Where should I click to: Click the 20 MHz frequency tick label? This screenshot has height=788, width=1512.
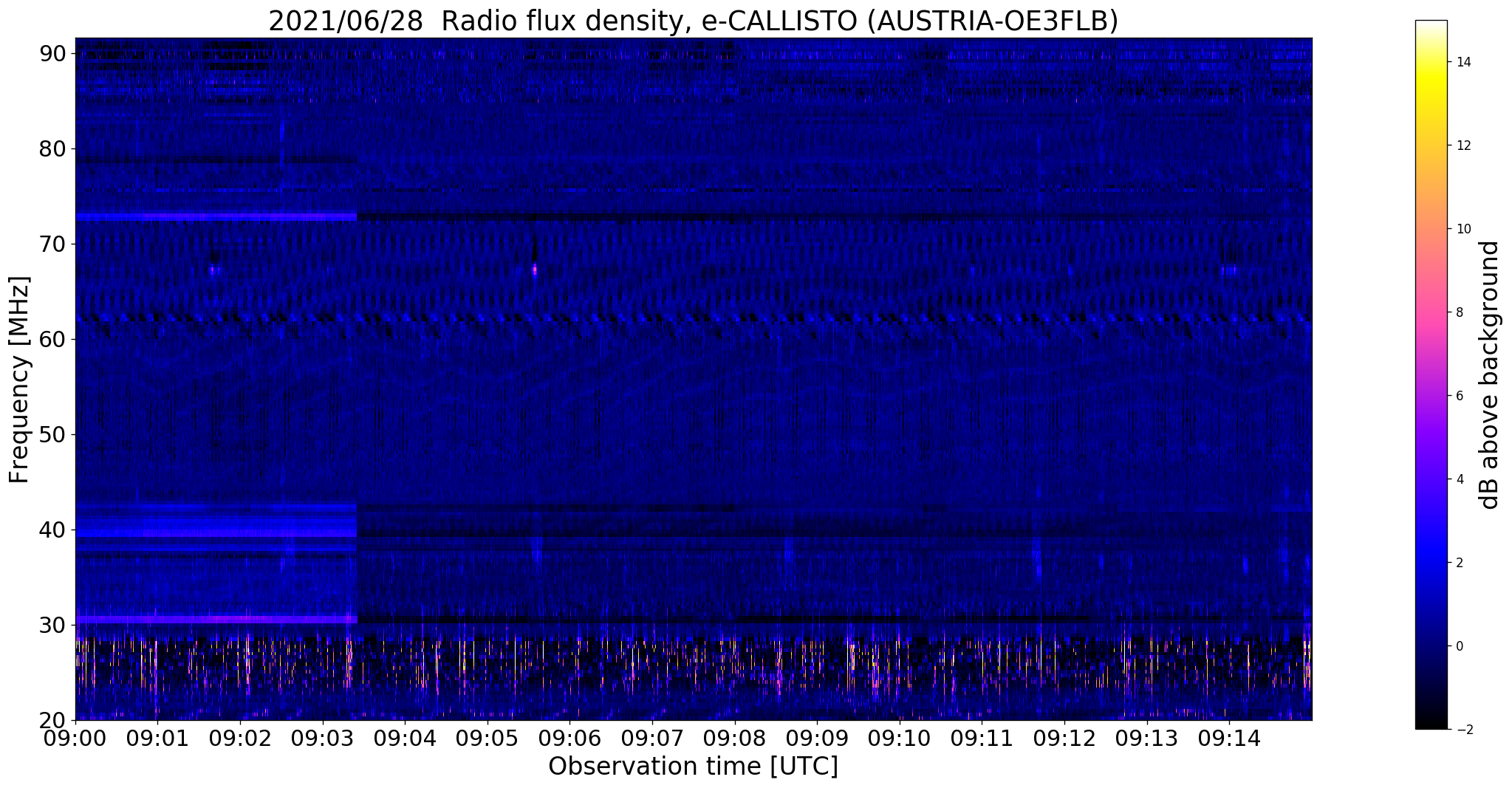click(x=53, y=720)
